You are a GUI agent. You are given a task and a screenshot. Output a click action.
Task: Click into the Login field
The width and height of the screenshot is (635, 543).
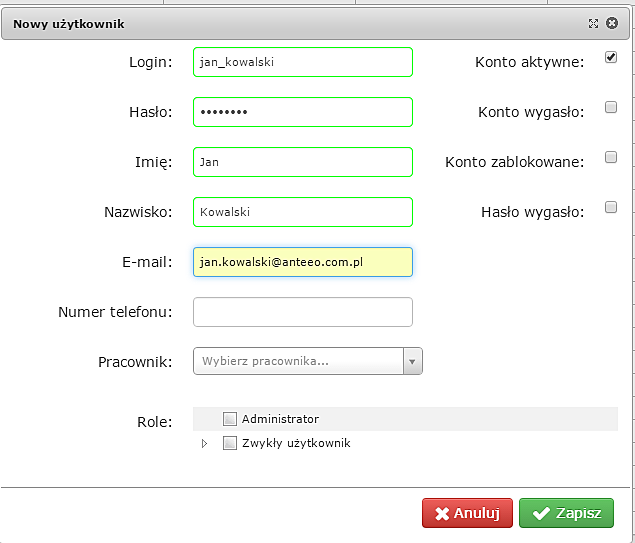(x=302, y=62)
